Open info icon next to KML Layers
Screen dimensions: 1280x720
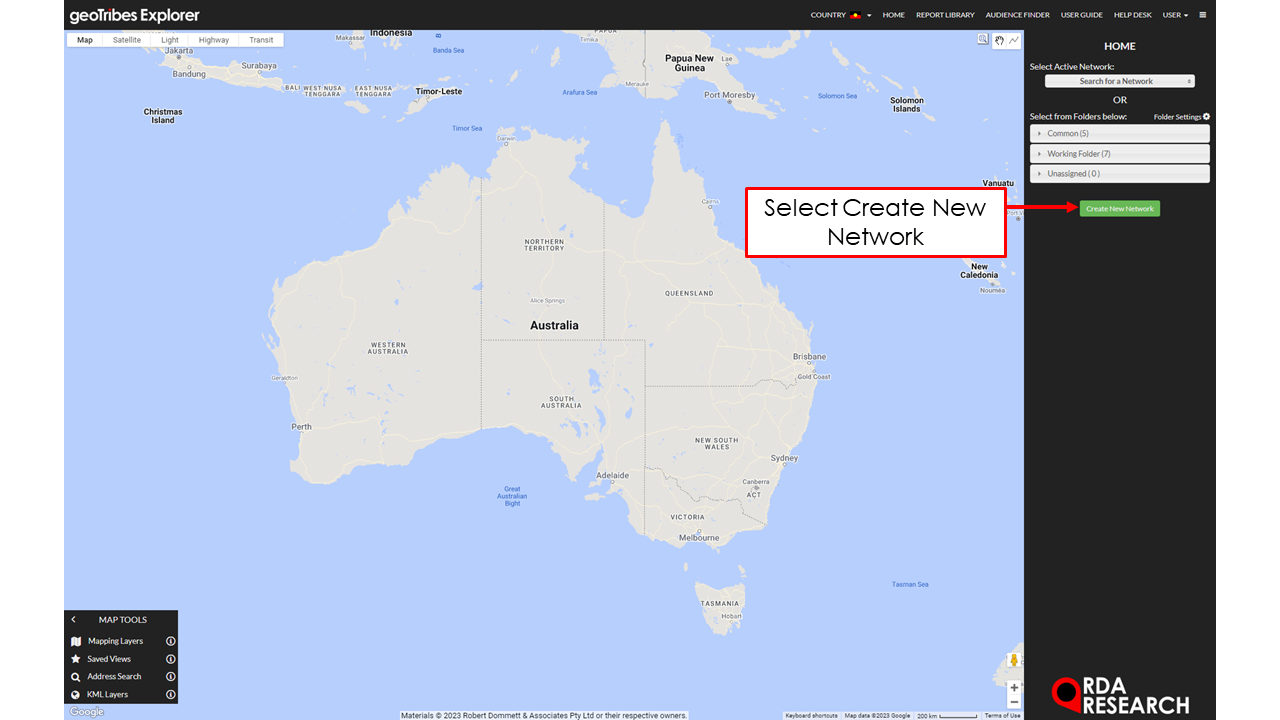pyautogui.click(x=171, y=694)
